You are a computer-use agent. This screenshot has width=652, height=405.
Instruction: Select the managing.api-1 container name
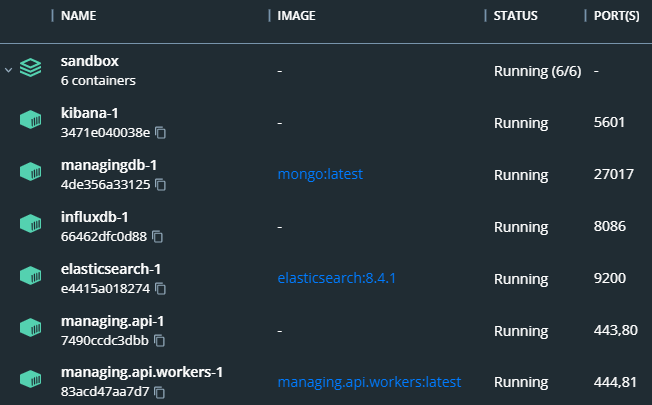[113, 321]
